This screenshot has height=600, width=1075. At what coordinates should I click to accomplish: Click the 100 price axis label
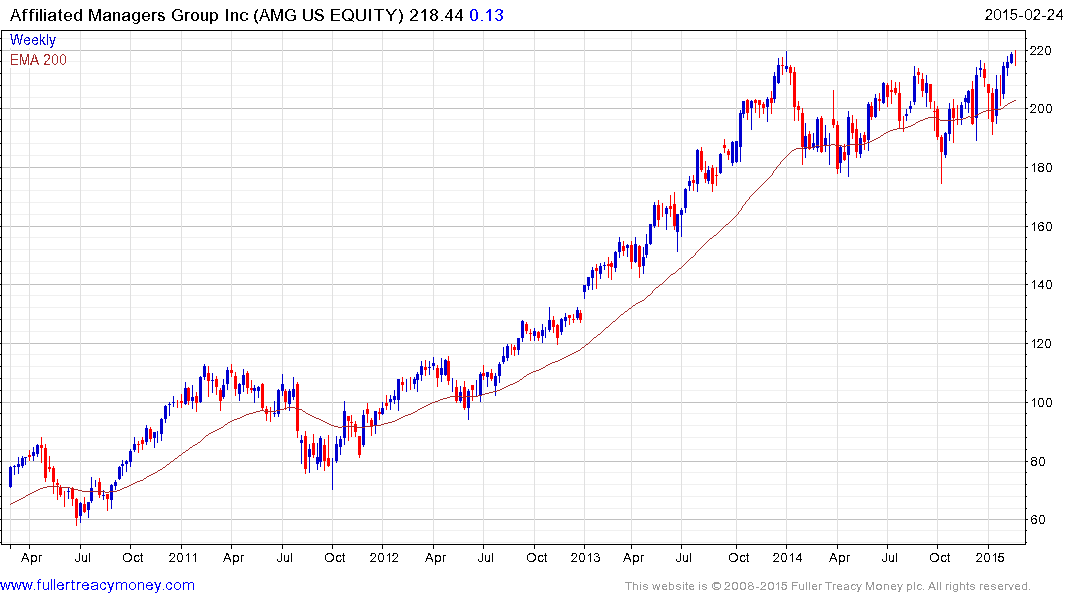[x=1046, y=403]
